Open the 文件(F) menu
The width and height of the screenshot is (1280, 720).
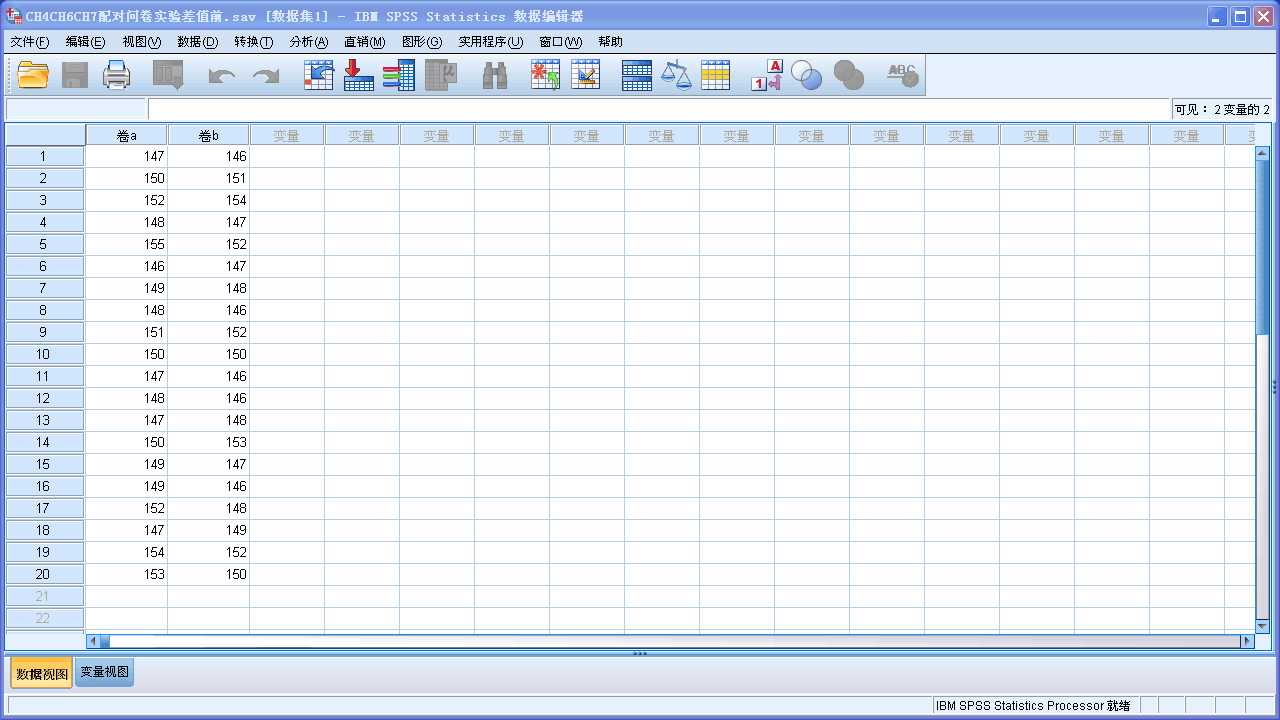(29, 42)
